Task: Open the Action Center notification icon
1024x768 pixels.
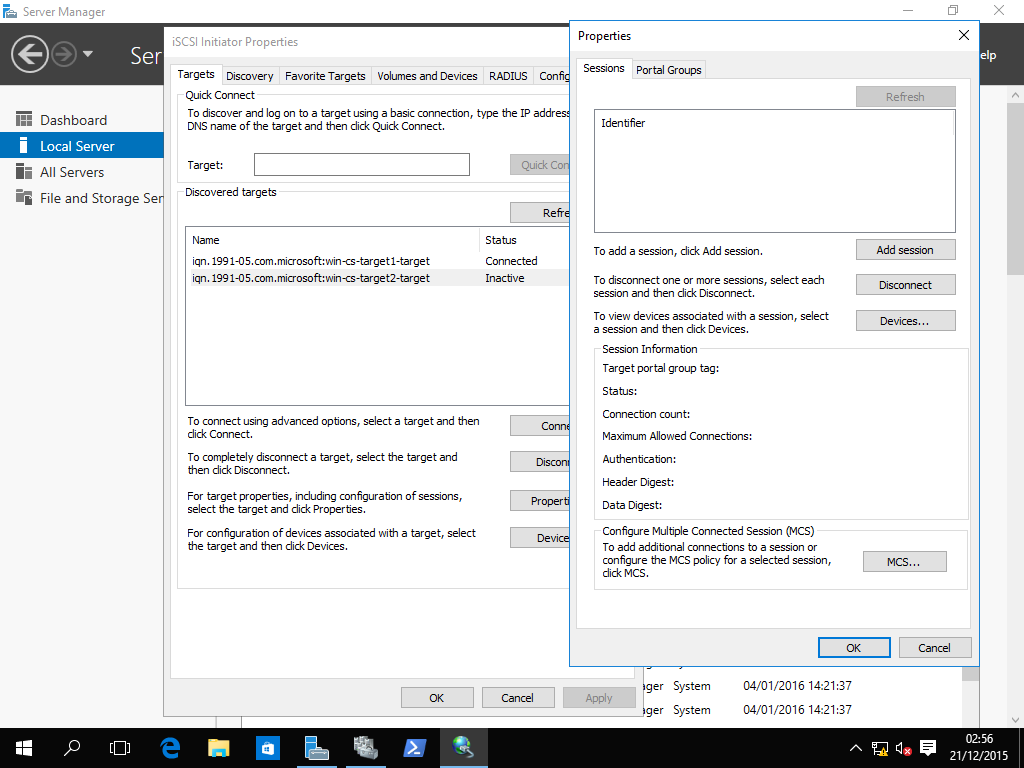Action: click(928, 747)
